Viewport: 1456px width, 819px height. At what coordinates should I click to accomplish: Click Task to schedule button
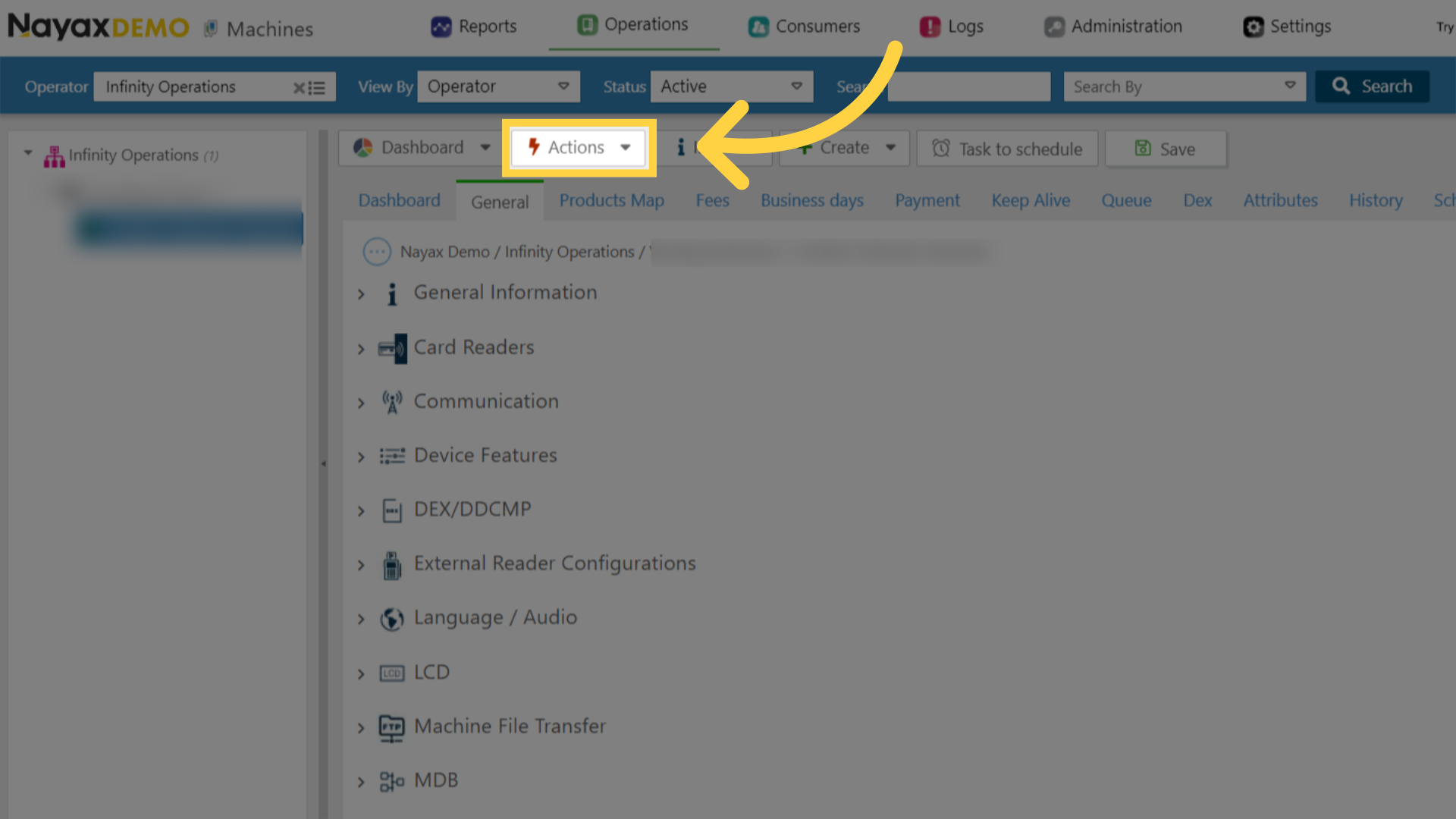1007,149
